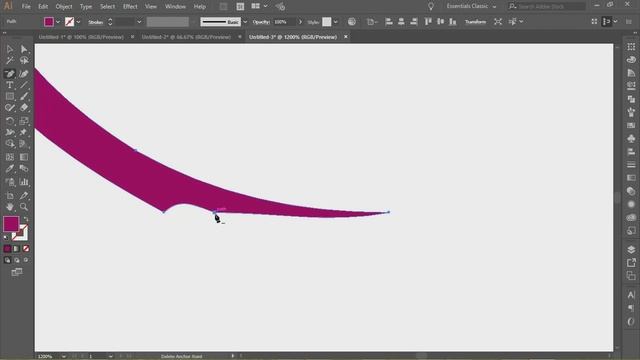This screenshot has width=640, height=360.
Task: Pick the Shaper tool
Action: (x=10, y=108)
